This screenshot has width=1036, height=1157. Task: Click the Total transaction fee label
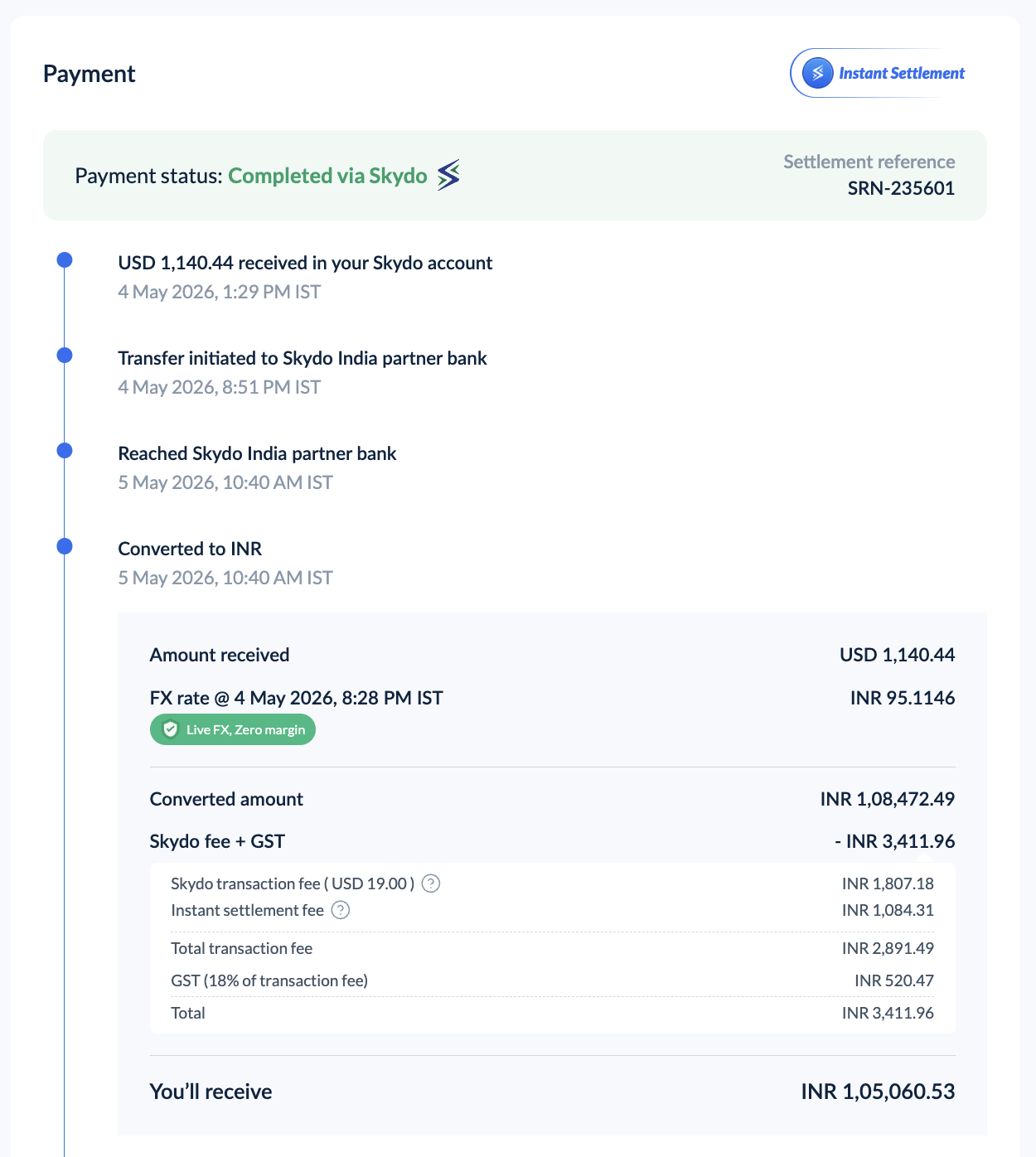point(242,948)
